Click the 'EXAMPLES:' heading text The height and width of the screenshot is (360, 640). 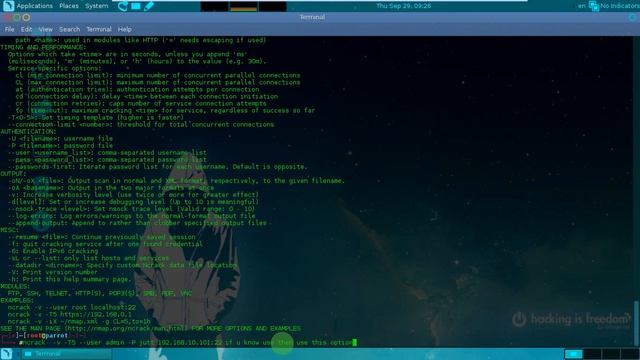coord(17,300)
